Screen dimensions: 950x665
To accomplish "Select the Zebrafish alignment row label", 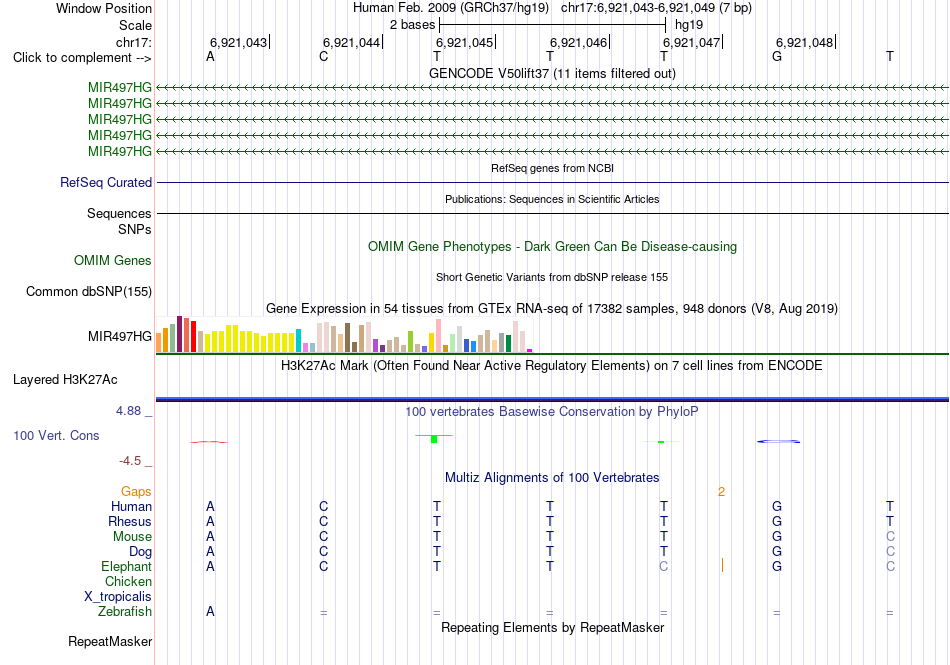I will (x=125, y=612).
